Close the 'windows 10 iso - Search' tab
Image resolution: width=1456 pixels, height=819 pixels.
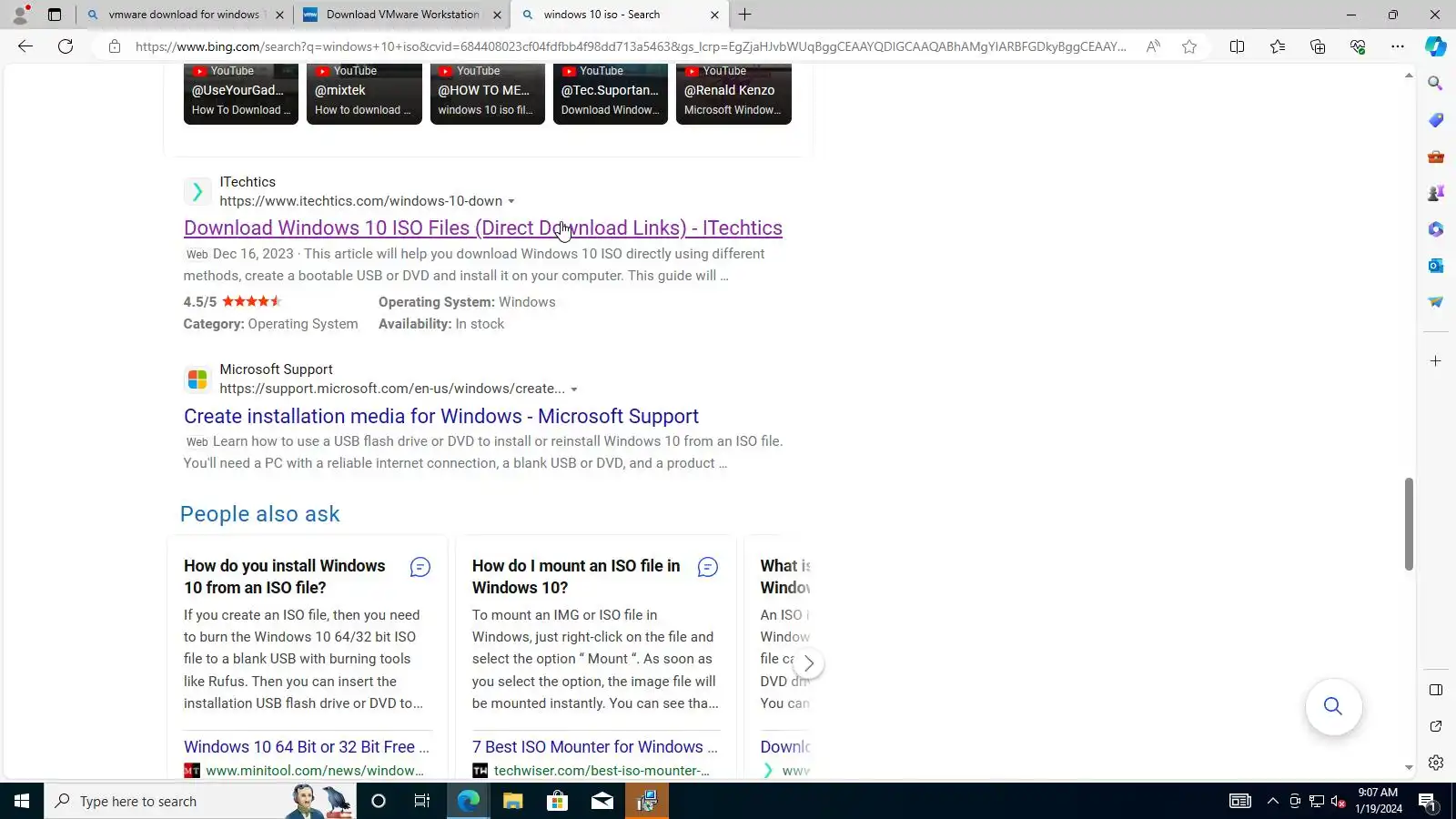tap(714, 15)
